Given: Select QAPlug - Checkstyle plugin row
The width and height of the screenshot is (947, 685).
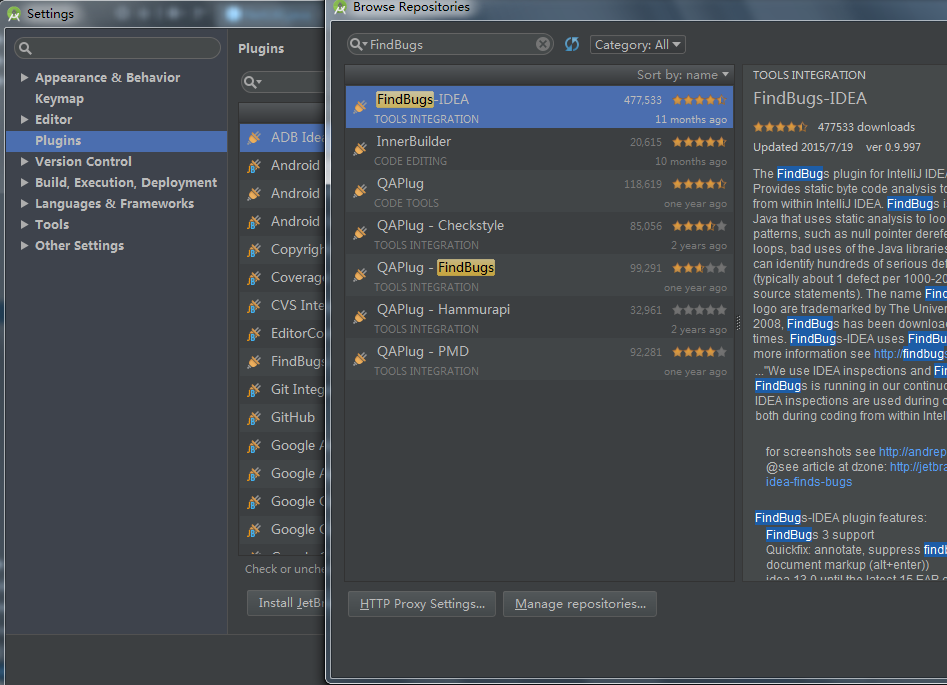Looking at the screenshot, I should [x=539, y=233].
